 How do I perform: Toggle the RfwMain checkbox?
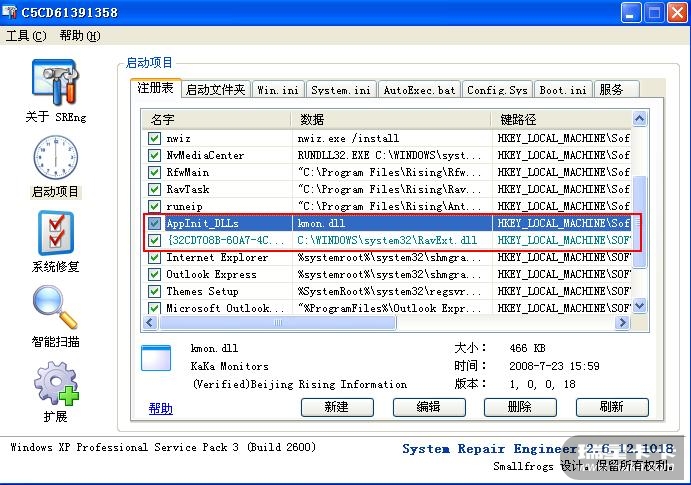coord(154,172)
